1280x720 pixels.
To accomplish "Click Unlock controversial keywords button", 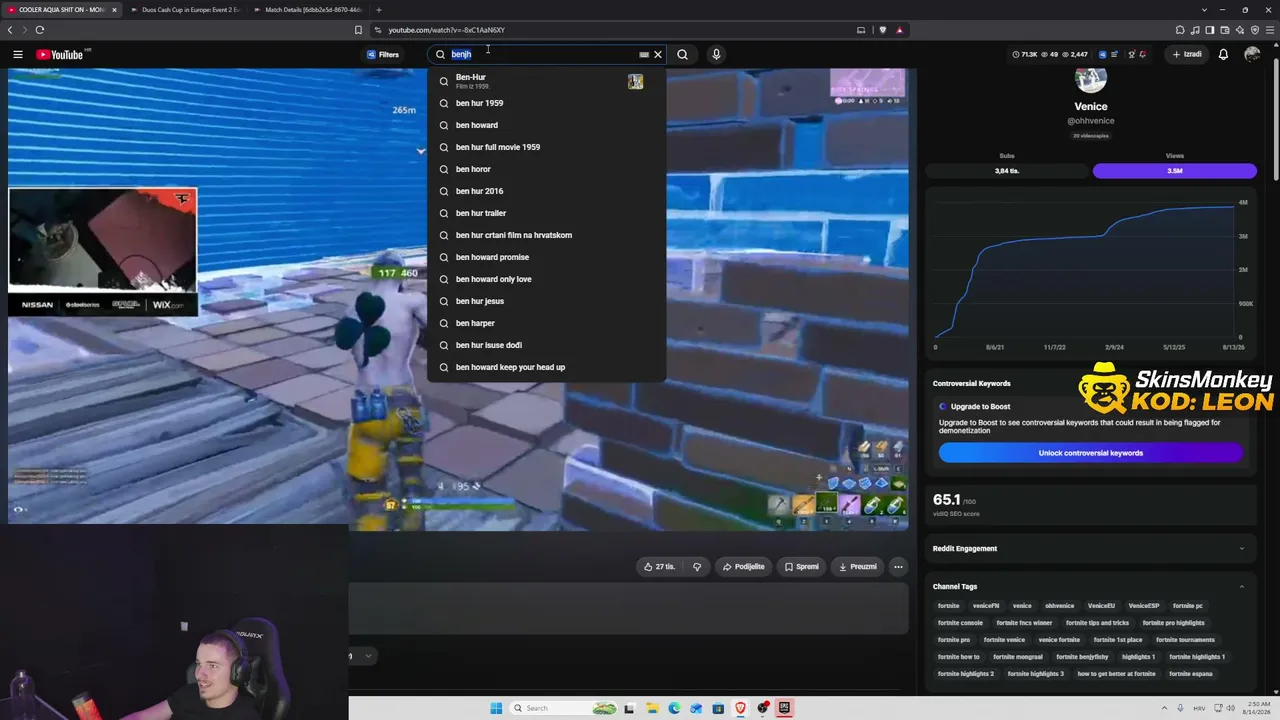I will point(1090,453).
